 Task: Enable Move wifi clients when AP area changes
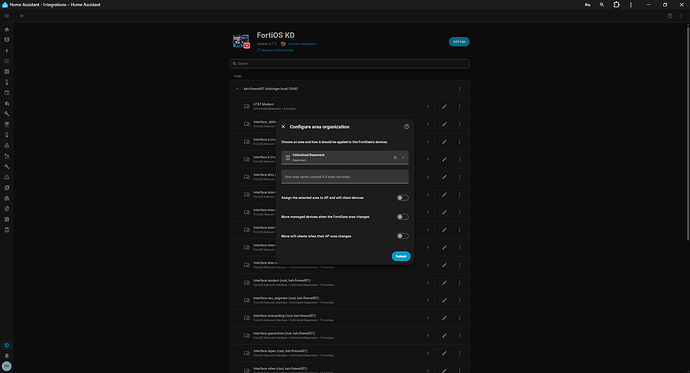pos(403,236)
